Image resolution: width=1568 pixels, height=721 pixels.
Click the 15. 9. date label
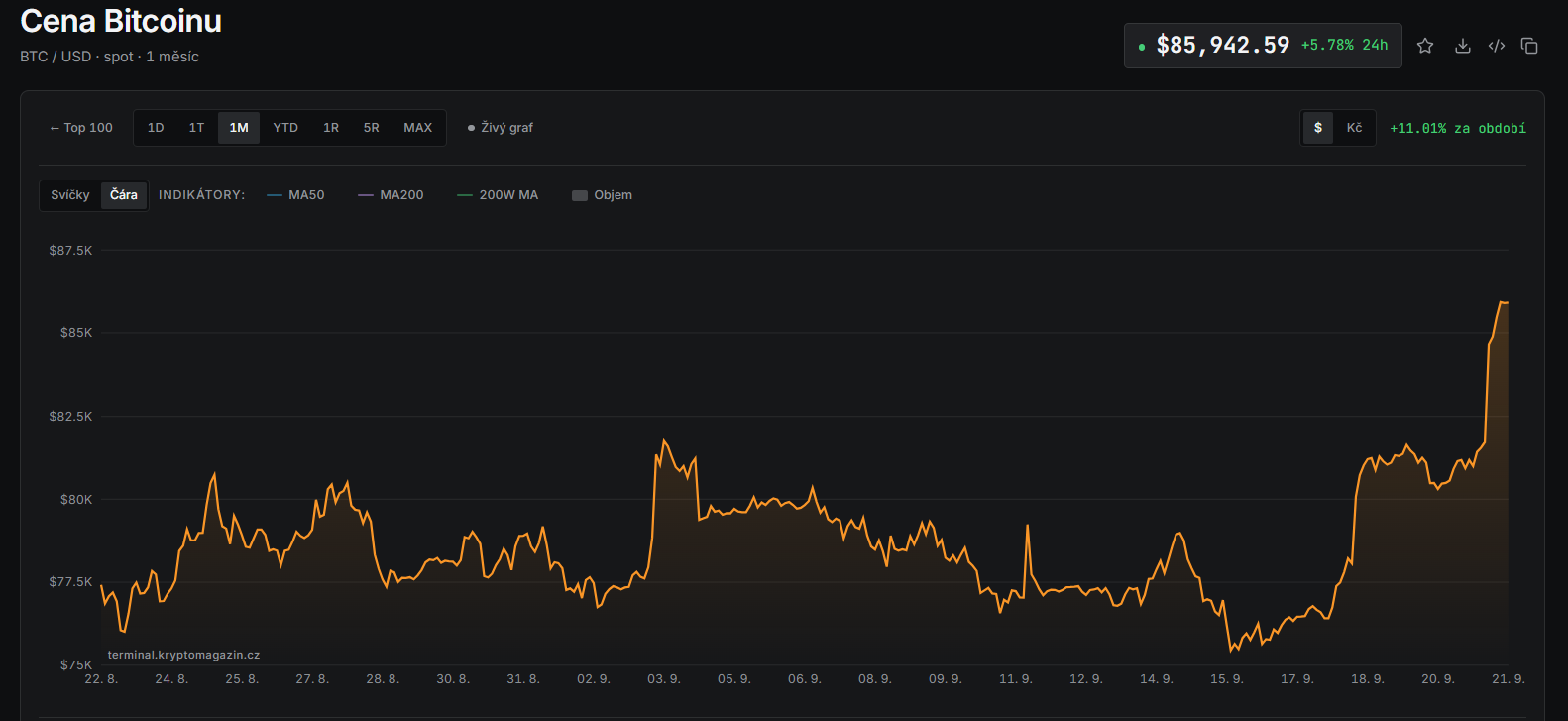[x=1227, y=679]
